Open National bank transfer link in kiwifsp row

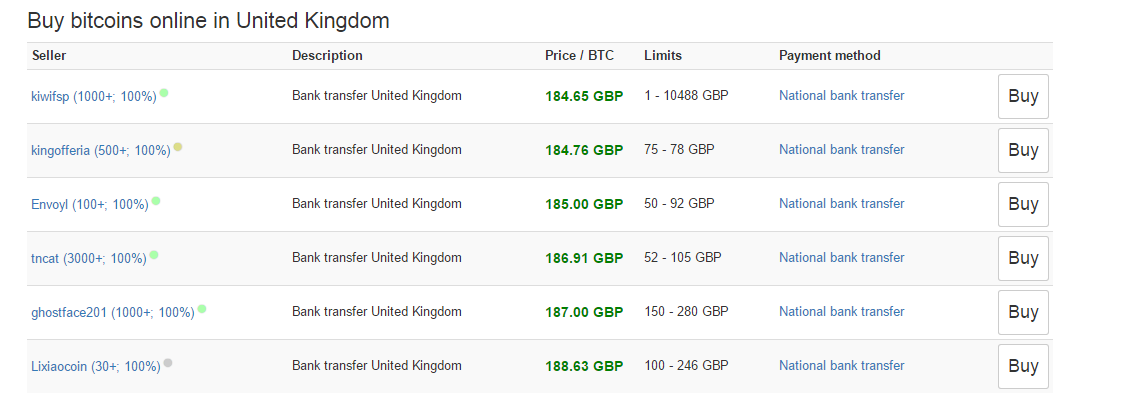(x=842, y=95)
